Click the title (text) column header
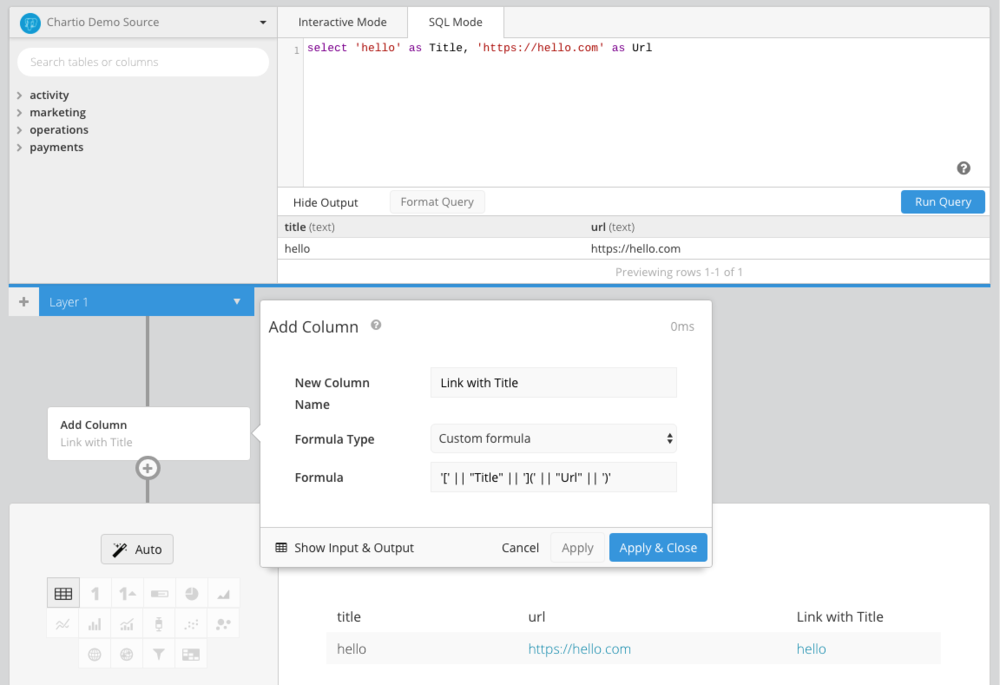Viewport: 1000px width, 685px height. (x=309, y=227)
